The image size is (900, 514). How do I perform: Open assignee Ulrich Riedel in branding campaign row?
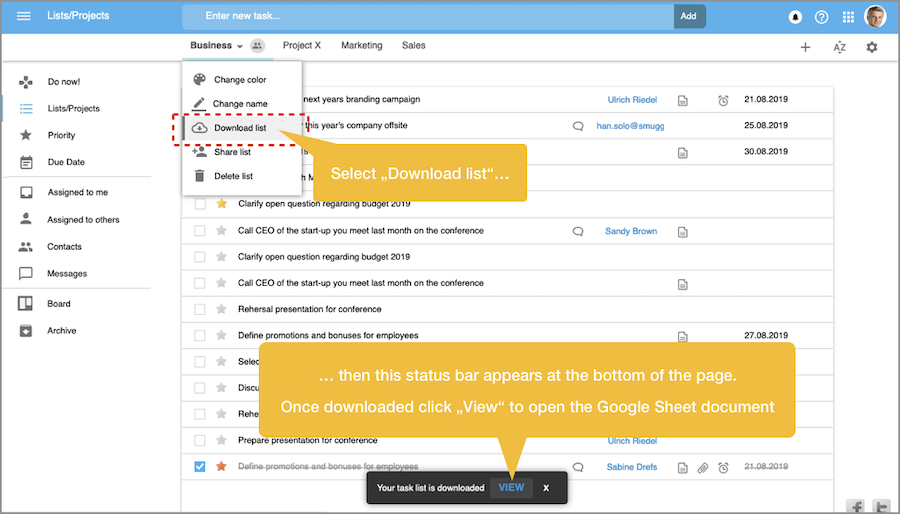pyautogui.click(x=633, y=100)
